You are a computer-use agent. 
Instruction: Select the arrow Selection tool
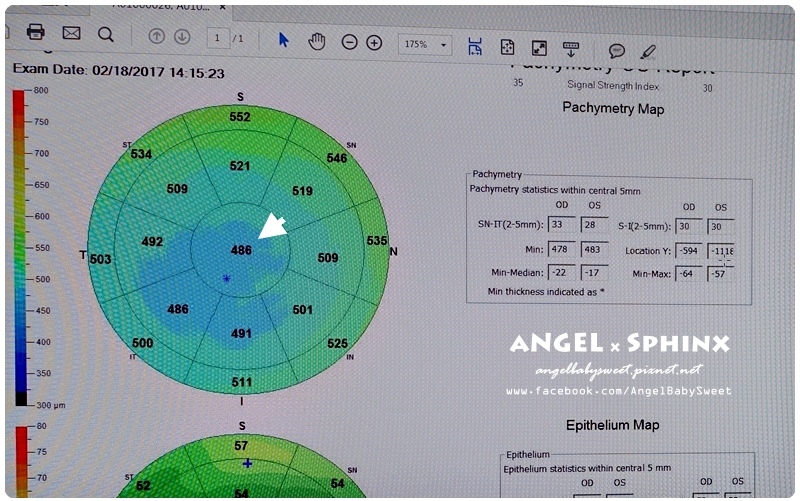point(284,39)
